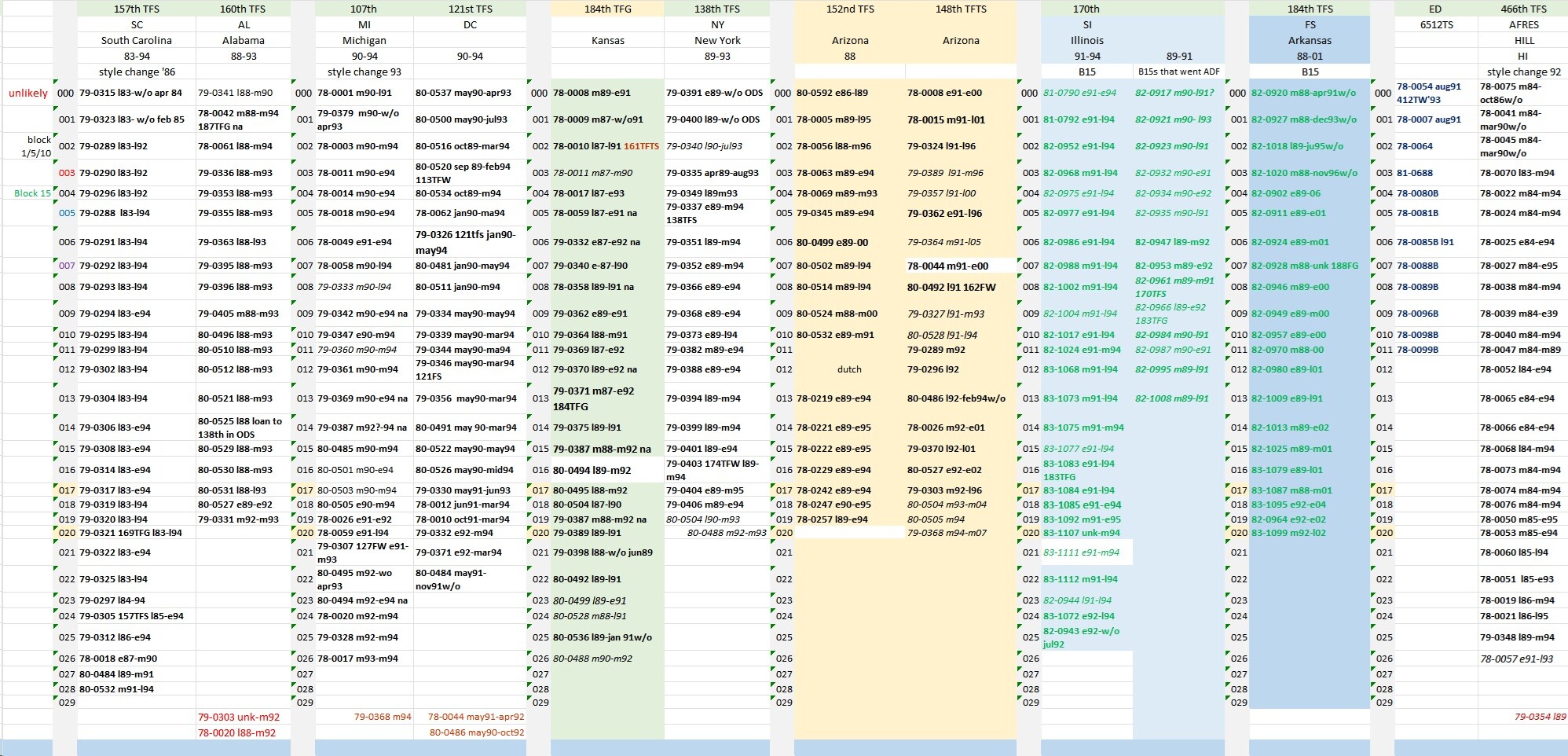Click the Kansas cell under 184th TFG
Viewport: 1568px width, 756px height.
(608, 40)
